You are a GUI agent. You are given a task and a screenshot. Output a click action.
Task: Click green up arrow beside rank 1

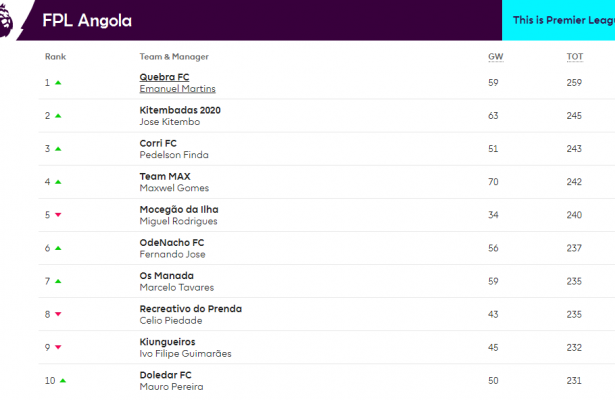point(58,82)
